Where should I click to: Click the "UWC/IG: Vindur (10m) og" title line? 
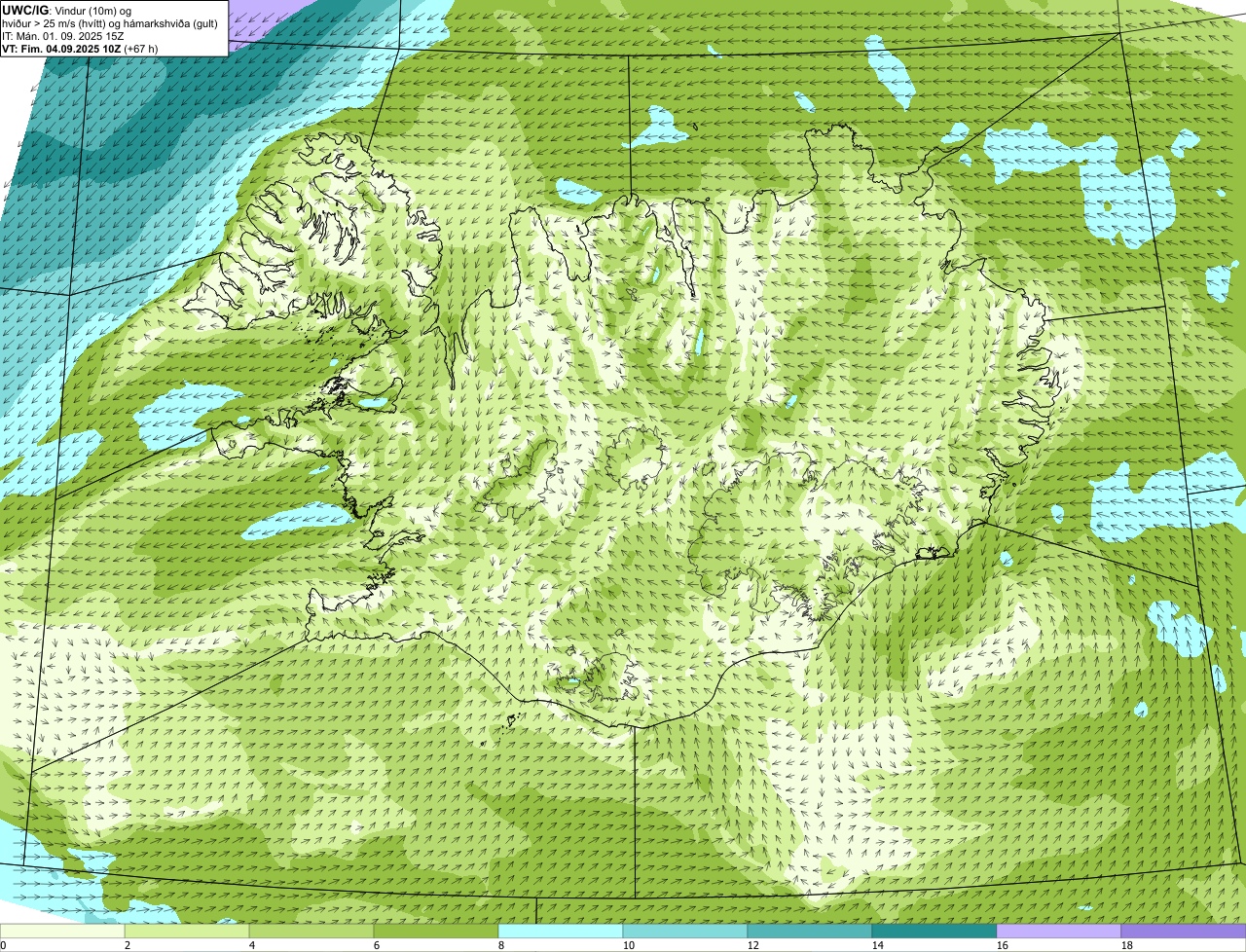(67, 11)
